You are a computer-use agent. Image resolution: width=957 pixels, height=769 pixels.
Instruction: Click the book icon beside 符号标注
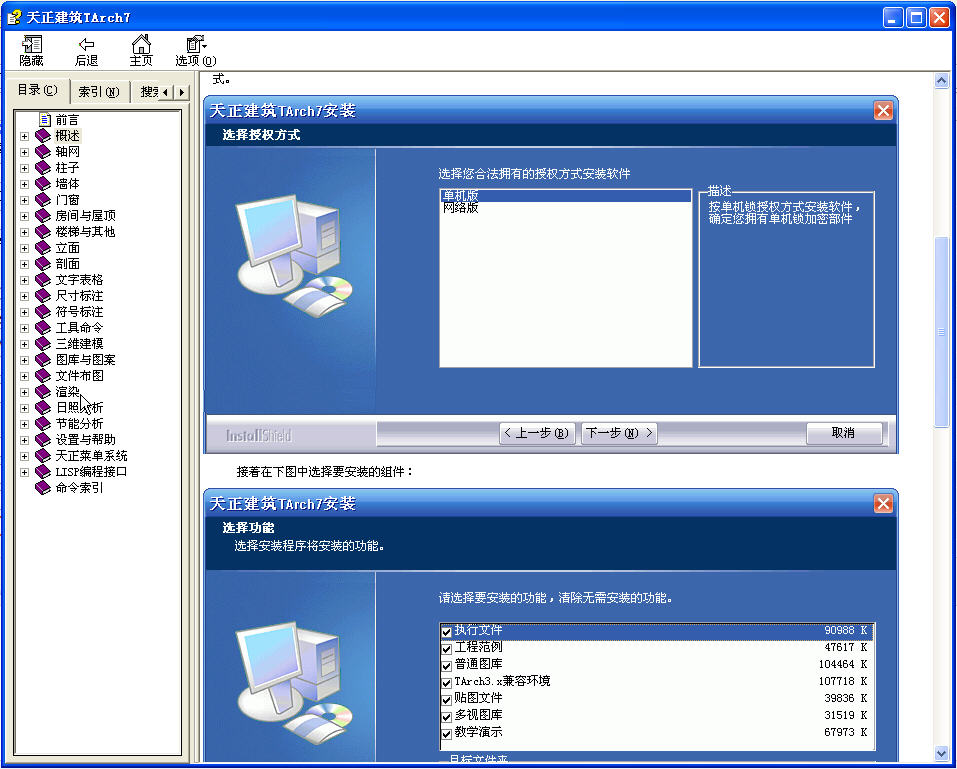point(43,311)
